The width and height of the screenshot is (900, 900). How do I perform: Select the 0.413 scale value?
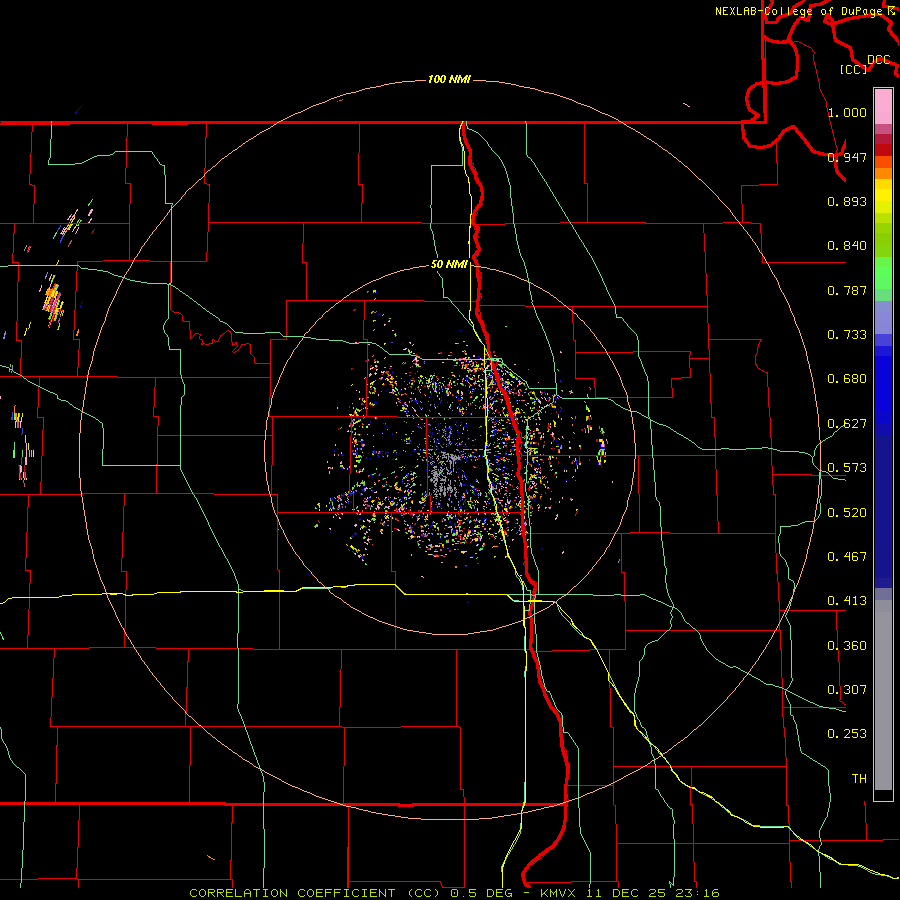[847, 601]
